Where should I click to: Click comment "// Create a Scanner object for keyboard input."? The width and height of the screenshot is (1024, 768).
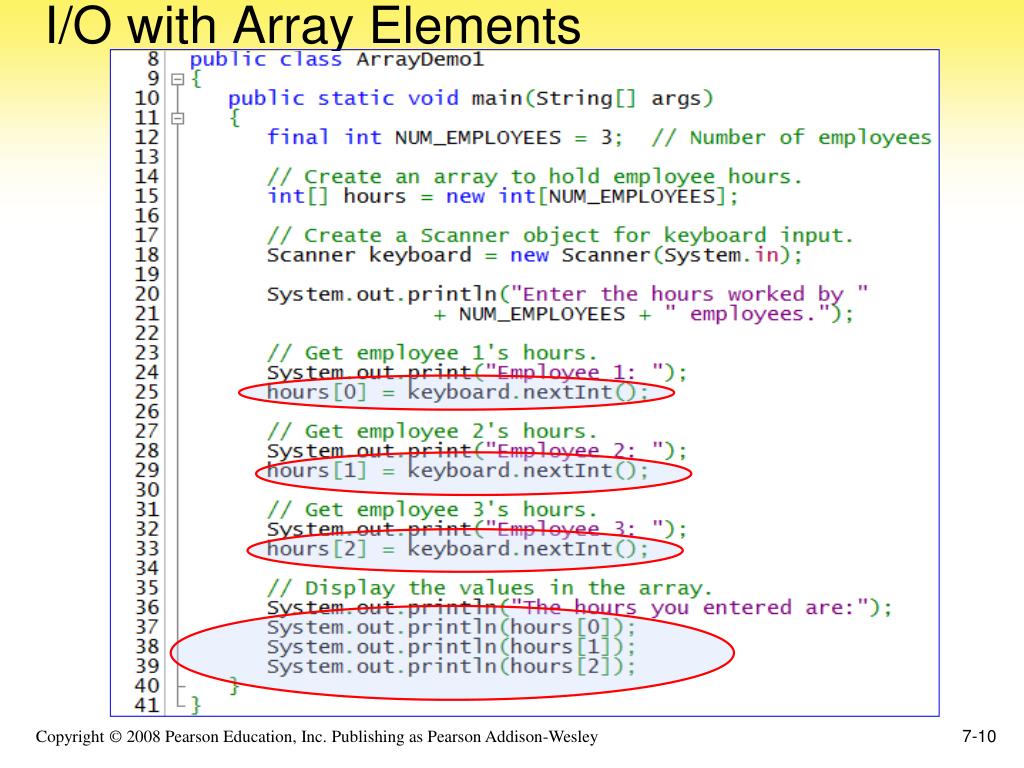pos(560,236)
